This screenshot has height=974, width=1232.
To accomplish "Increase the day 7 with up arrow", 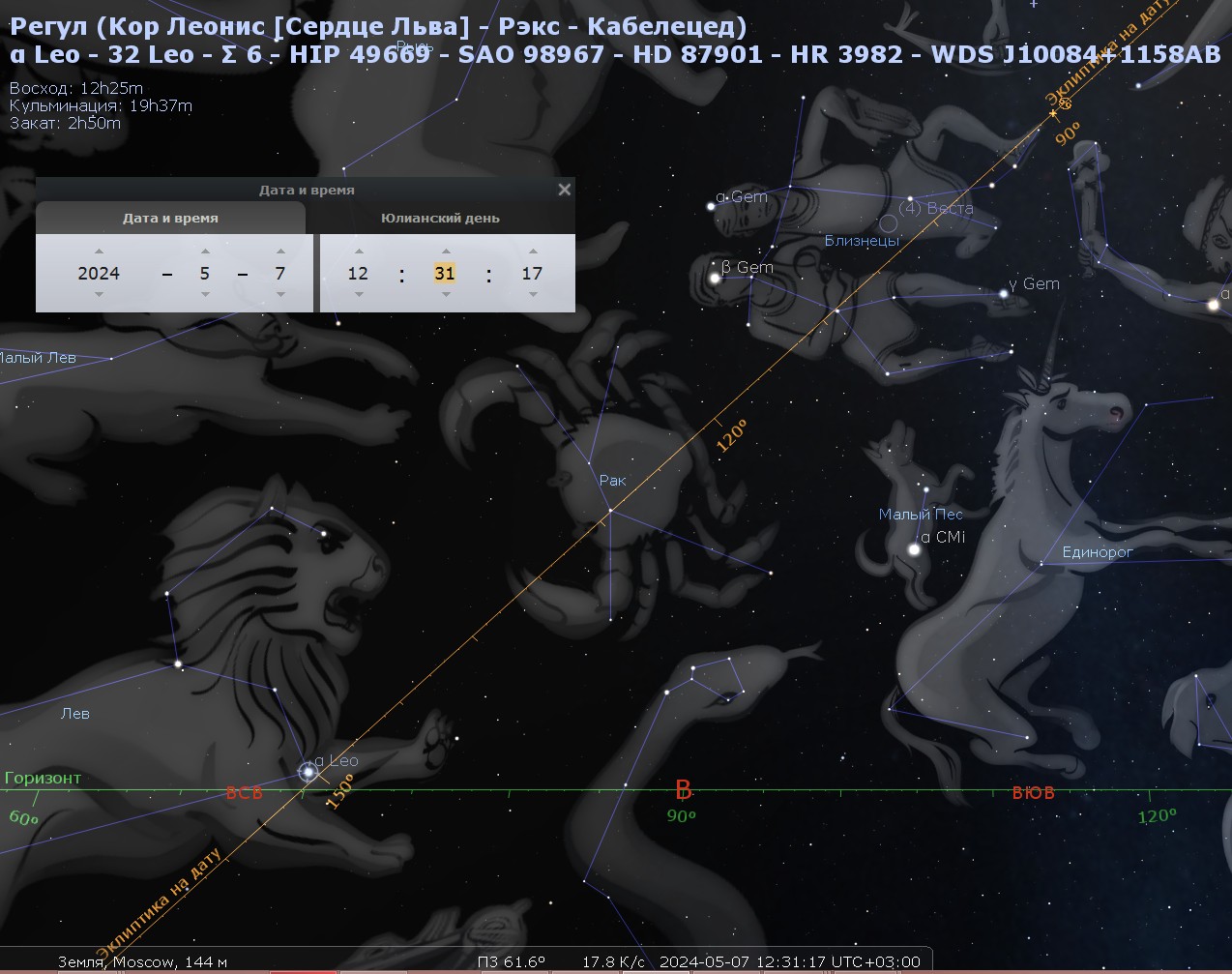I will tap(280, 251).
